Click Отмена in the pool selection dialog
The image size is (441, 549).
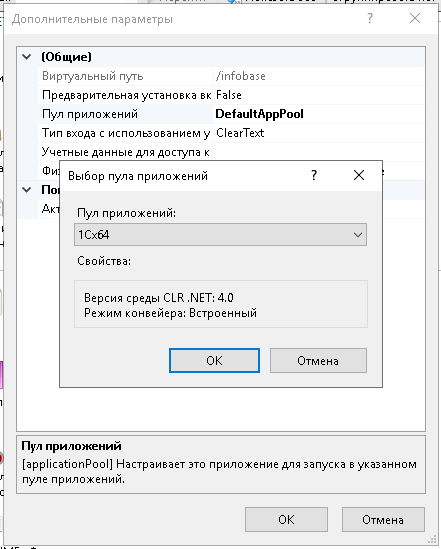coord(318,361)
